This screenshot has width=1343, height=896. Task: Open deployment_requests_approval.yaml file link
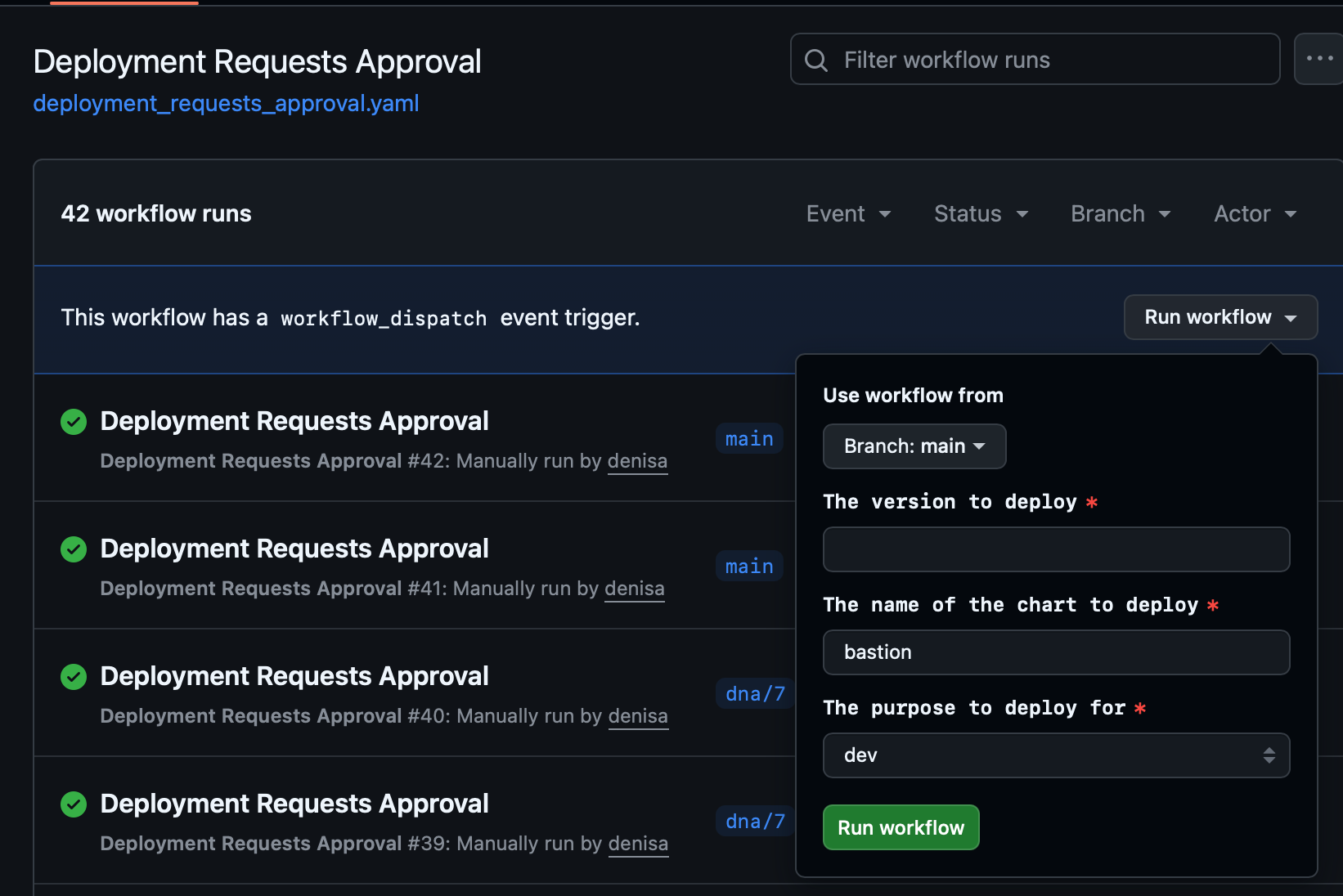226,104
